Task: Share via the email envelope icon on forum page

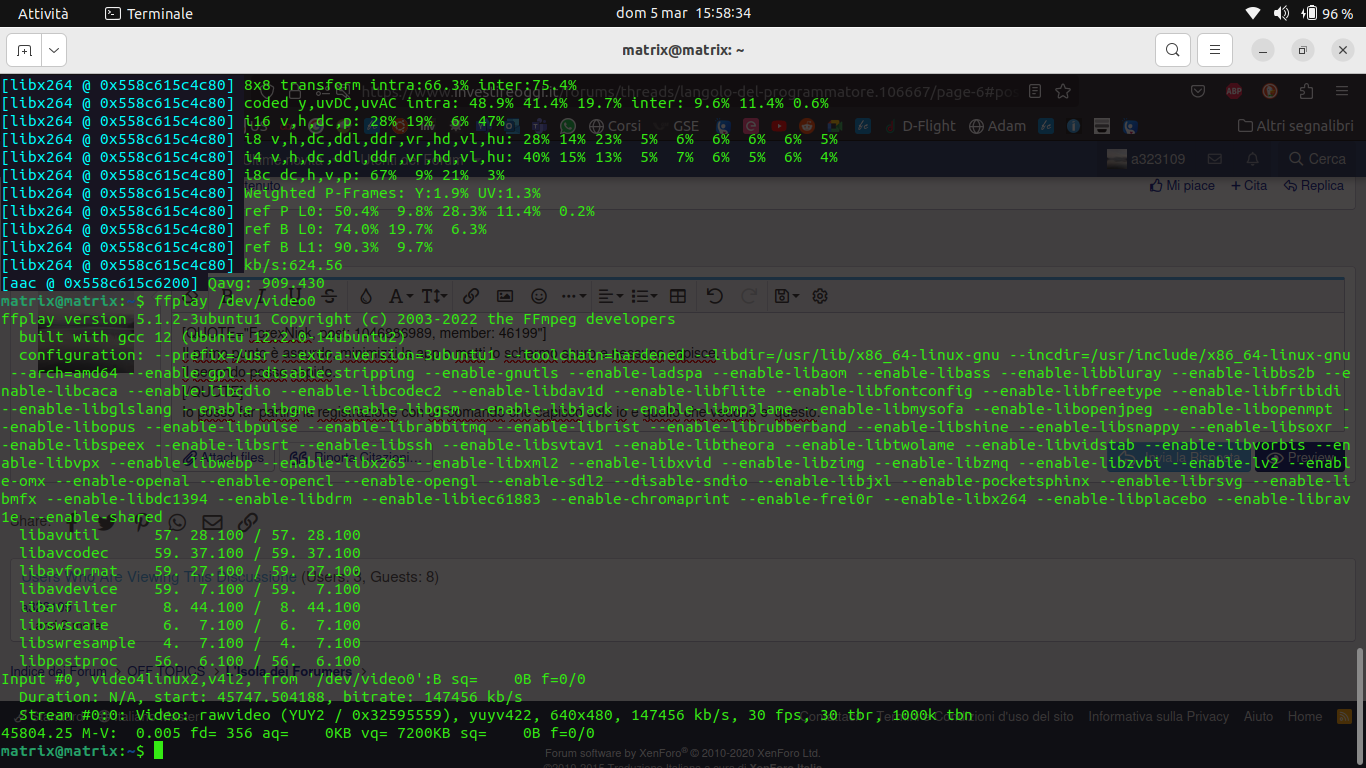Action: [x=212, y=522]
